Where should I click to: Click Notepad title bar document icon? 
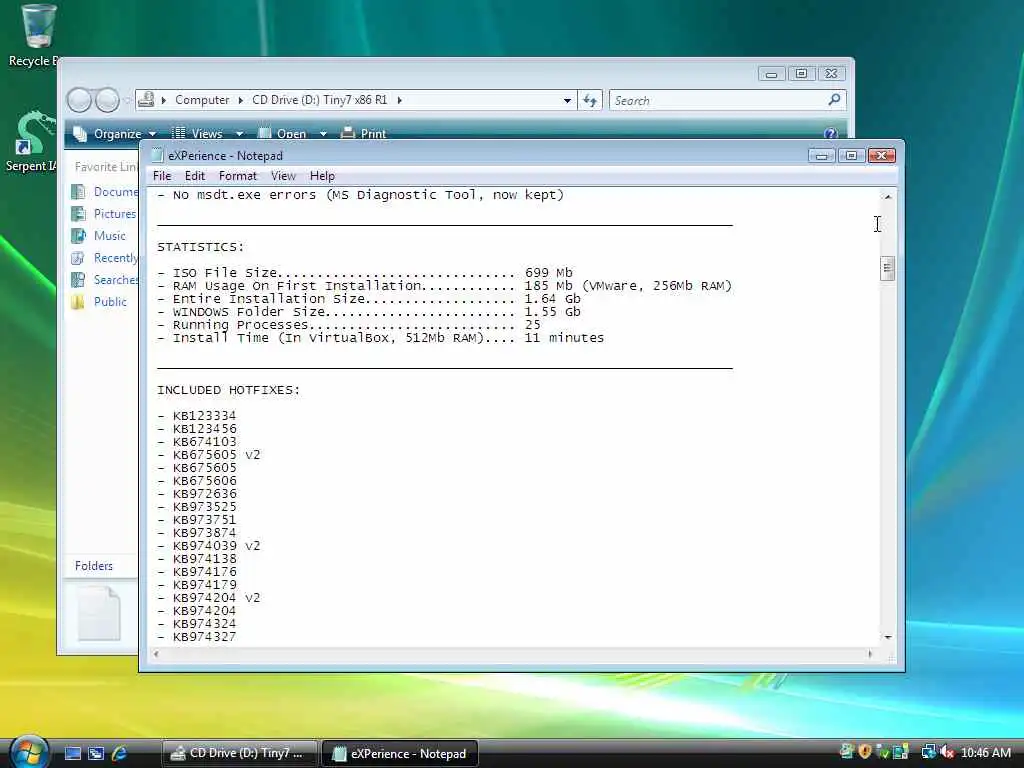tap(157, 155)
